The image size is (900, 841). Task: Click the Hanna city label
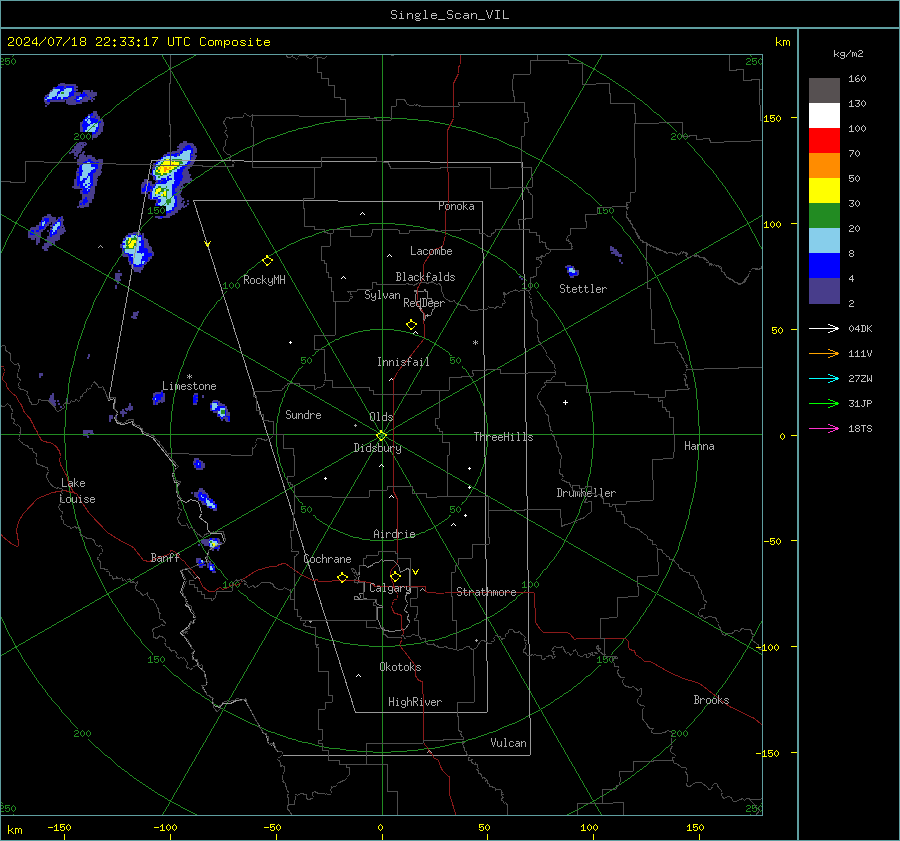(x=699, y=446)
